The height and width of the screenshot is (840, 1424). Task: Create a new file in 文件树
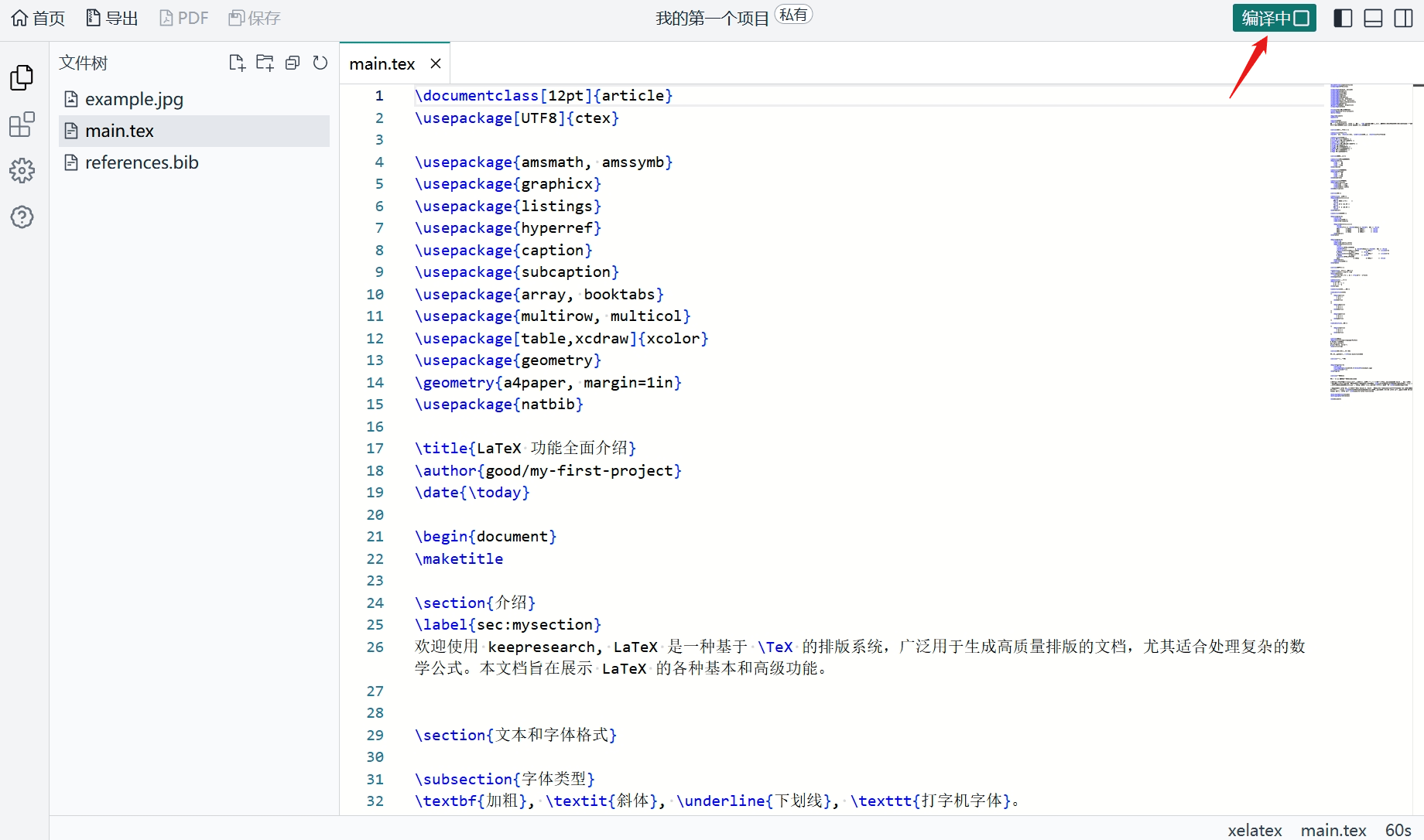[237, 63]
